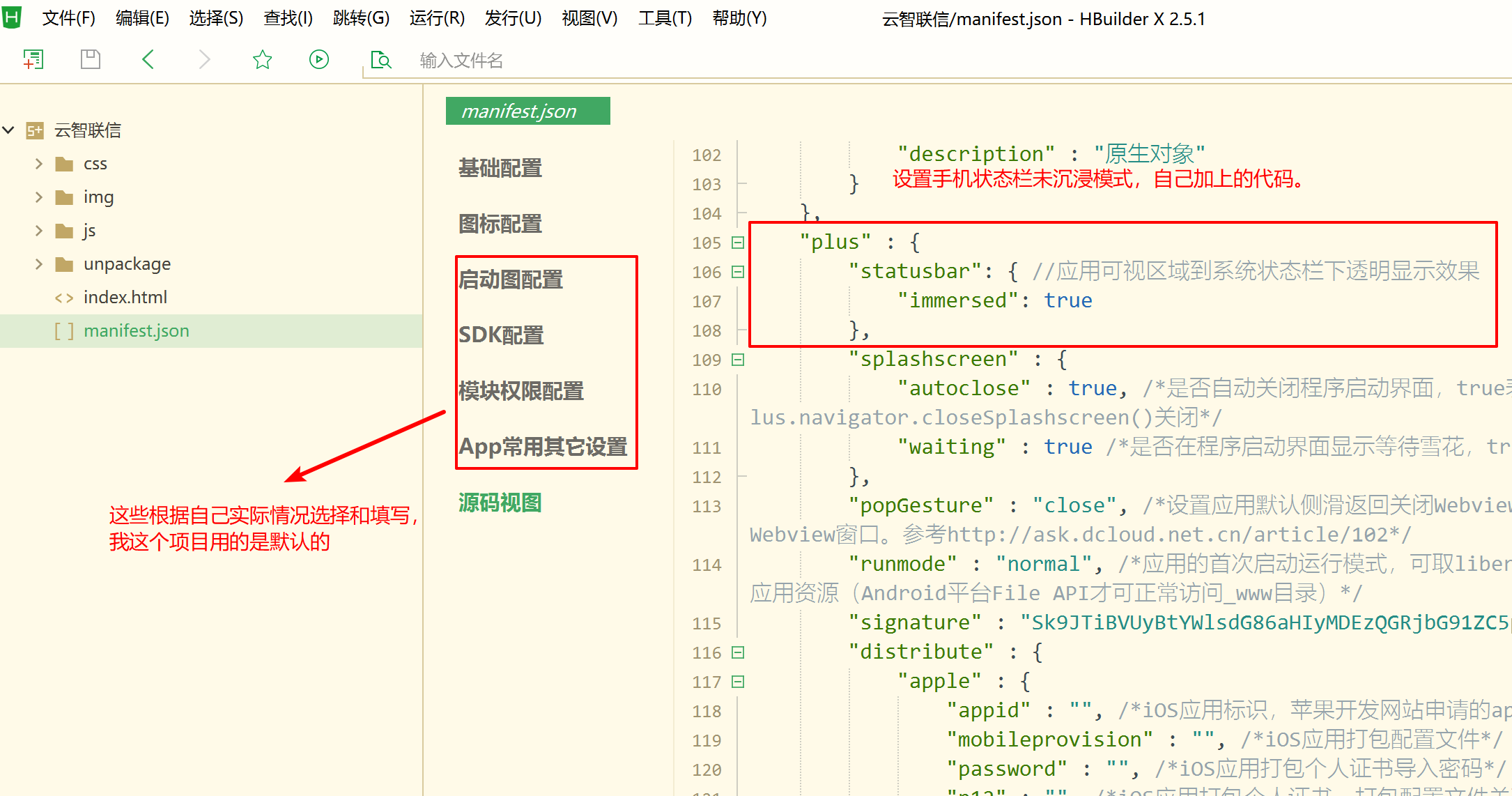Screen dimensions: 1512x796
Task: Click the file search icon
Action: click(380, 60)
